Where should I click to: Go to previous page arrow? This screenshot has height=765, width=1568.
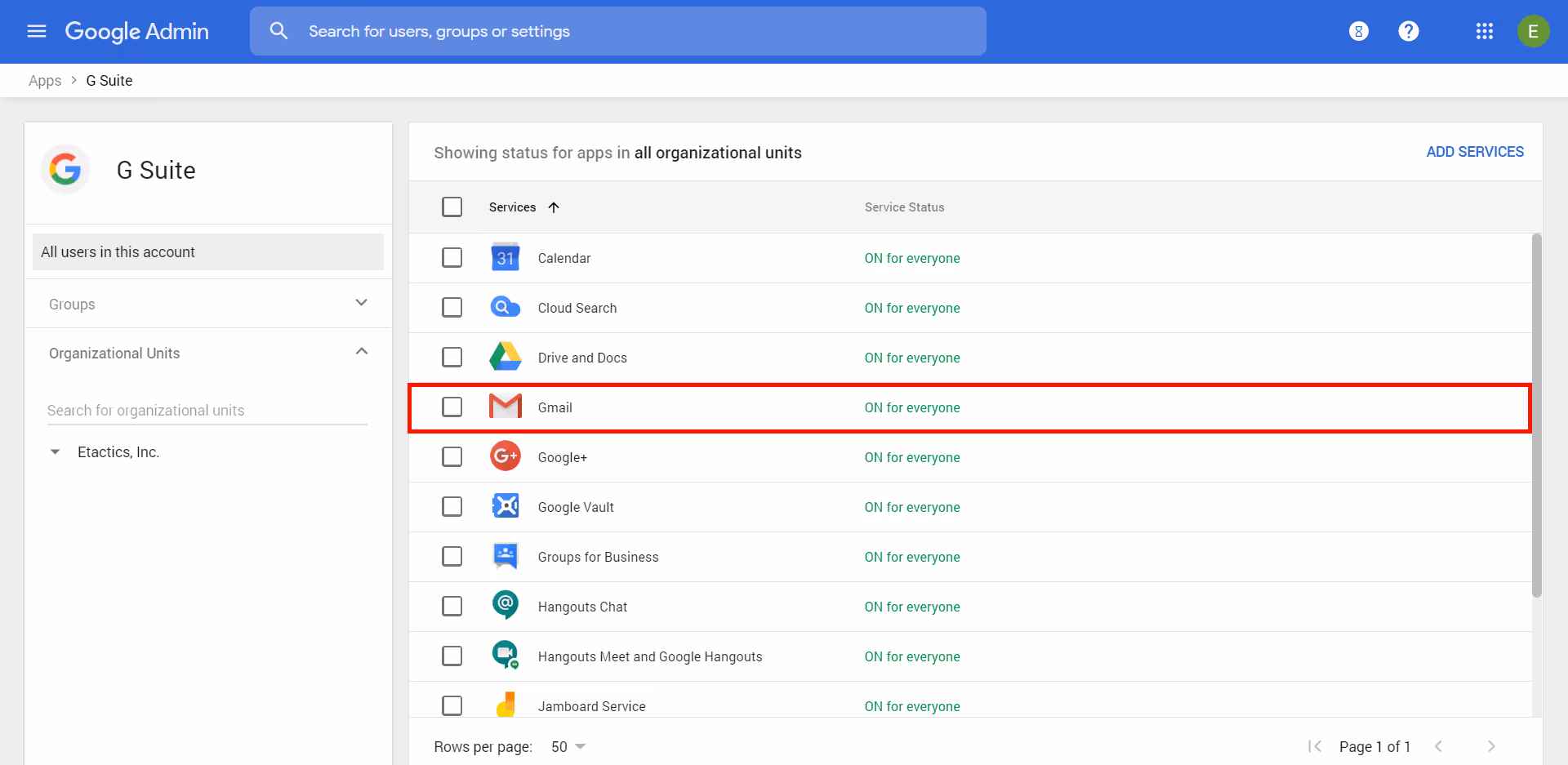(1438, 746)
